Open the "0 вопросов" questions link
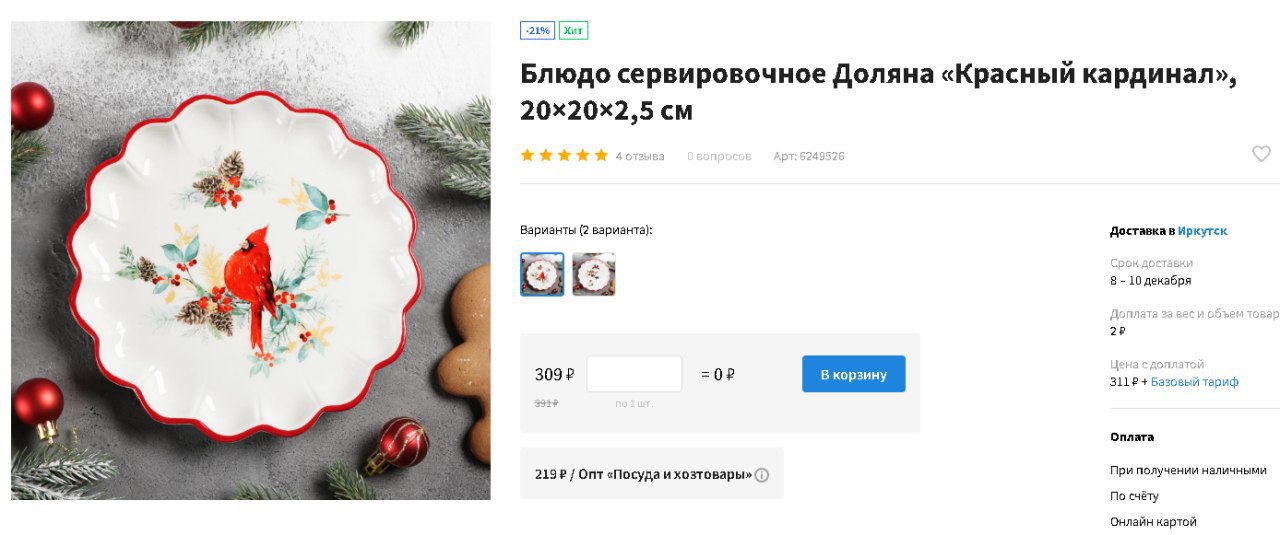Viewport: 1280px width, 535px height. pos(719,156)
